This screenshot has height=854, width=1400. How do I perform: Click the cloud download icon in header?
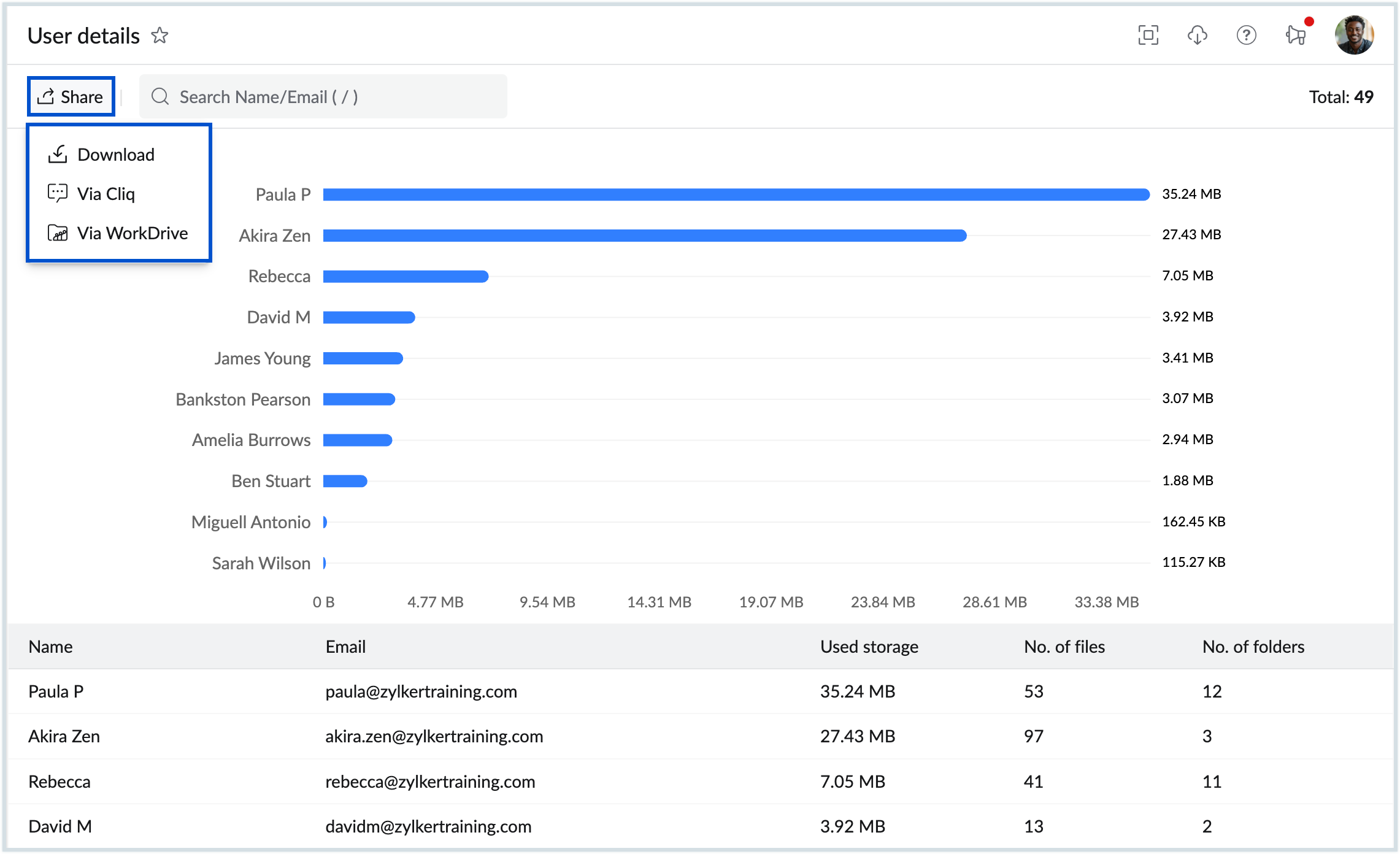click(1197, 36)
